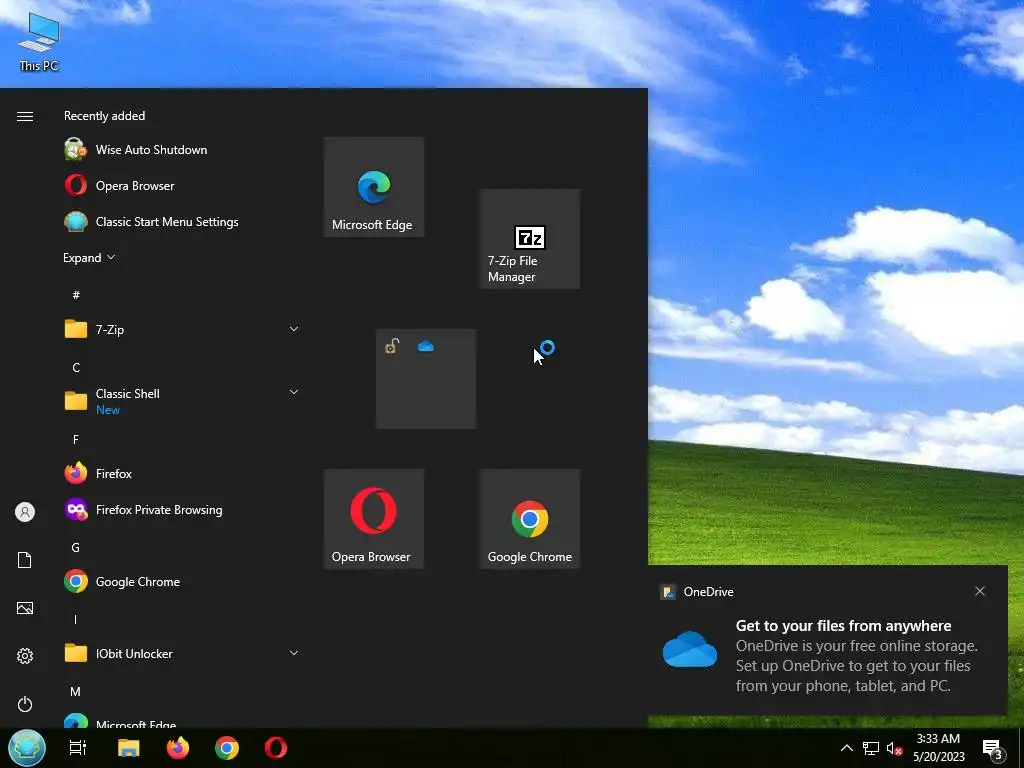Viewport: 1024px width, 768px height.
Task: Click the Recently added heading
Action: [x=104, y=116]
